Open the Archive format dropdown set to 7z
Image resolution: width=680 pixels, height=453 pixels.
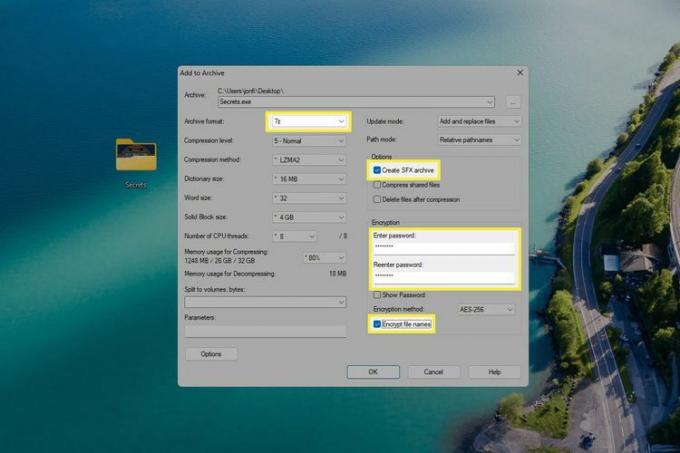(308, 121)
